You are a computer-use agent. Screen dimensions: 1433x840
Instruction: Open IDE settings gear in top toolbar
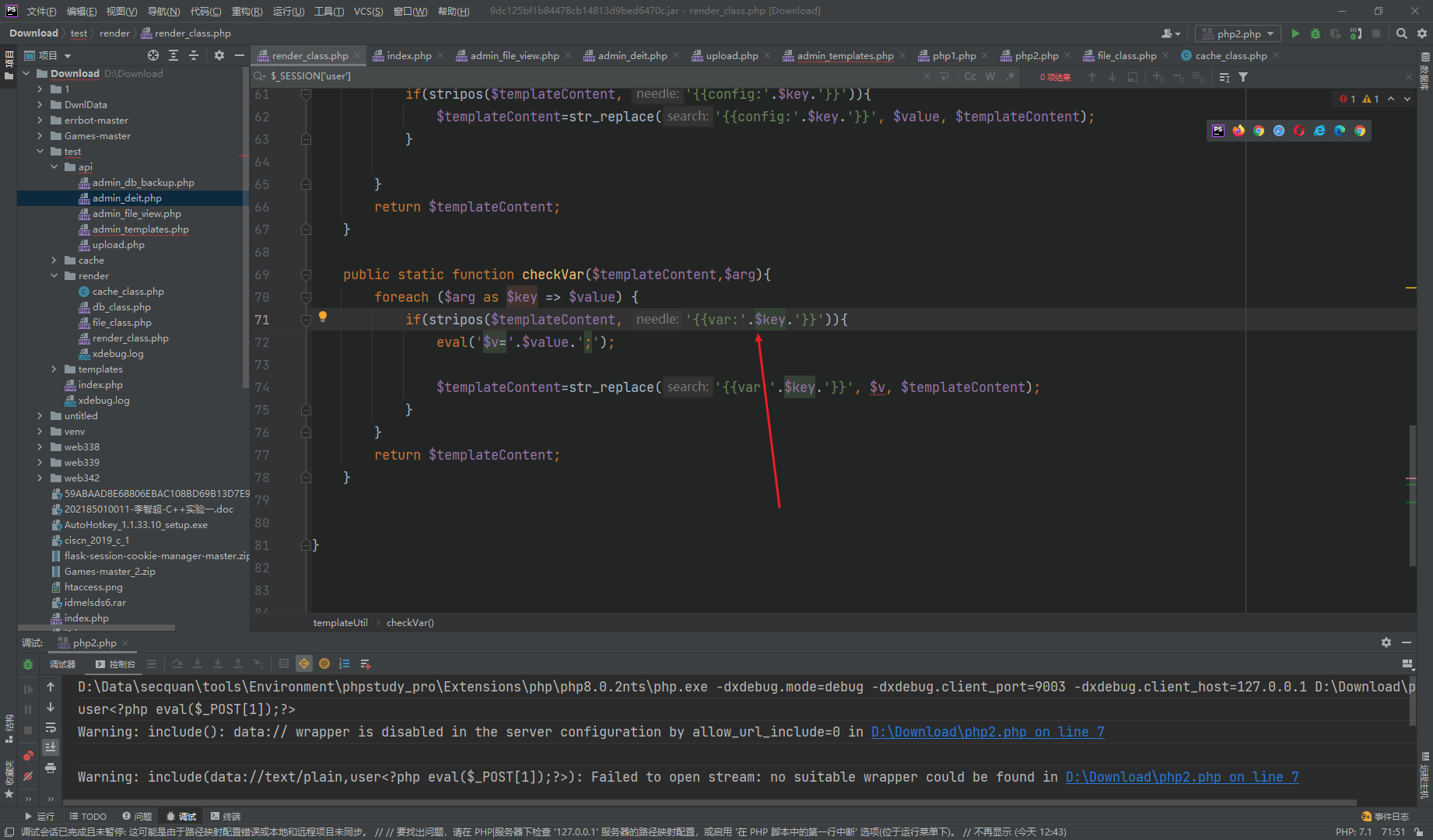(x=1422, y=33)
